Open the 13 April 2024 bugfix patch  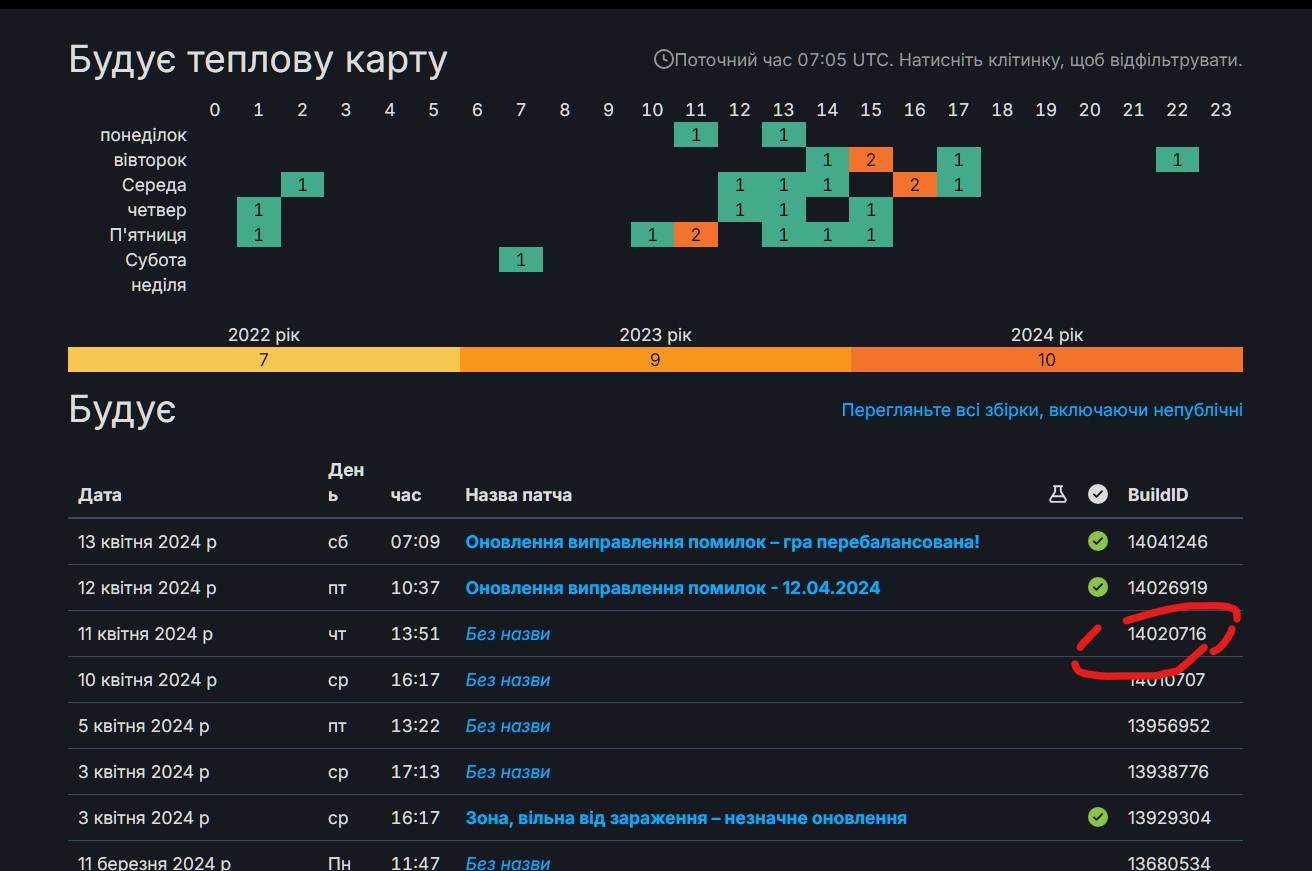pyautogui.click(x=722, y=542)
